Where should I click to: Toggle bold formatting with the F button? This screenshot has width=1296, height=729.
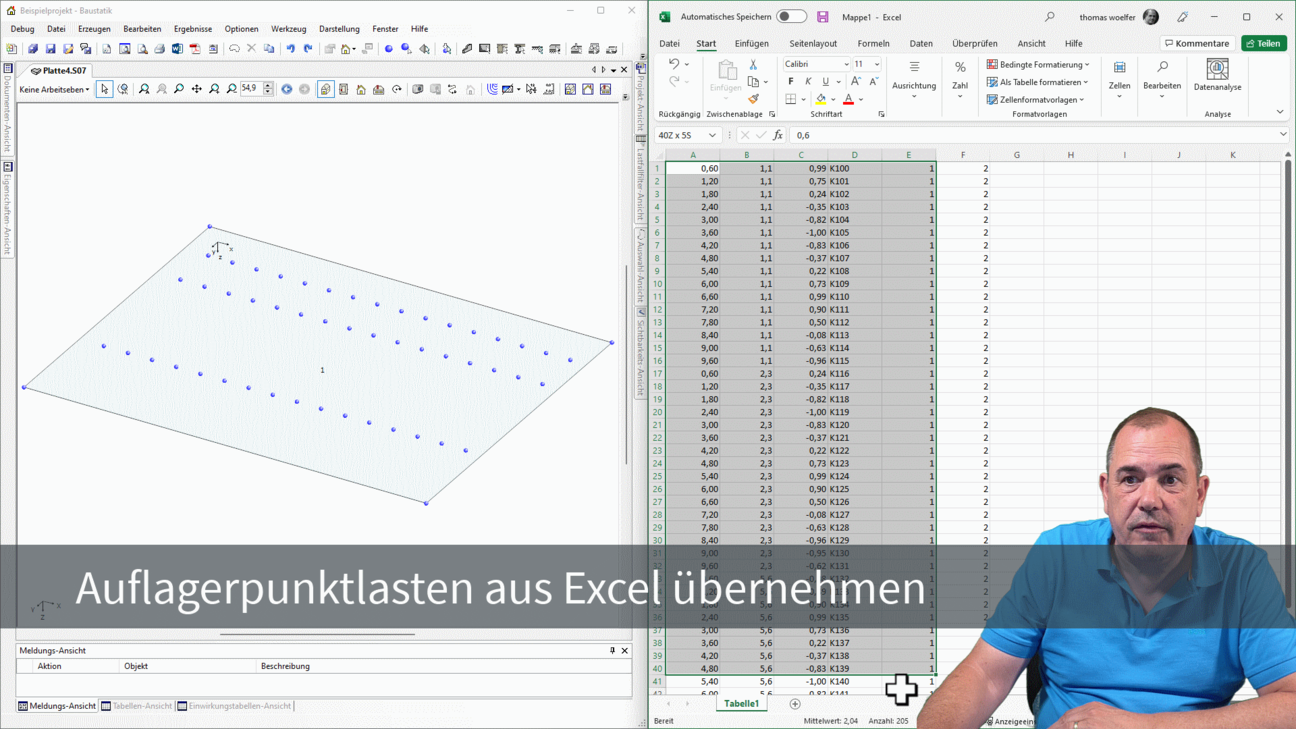pos(791,82)
